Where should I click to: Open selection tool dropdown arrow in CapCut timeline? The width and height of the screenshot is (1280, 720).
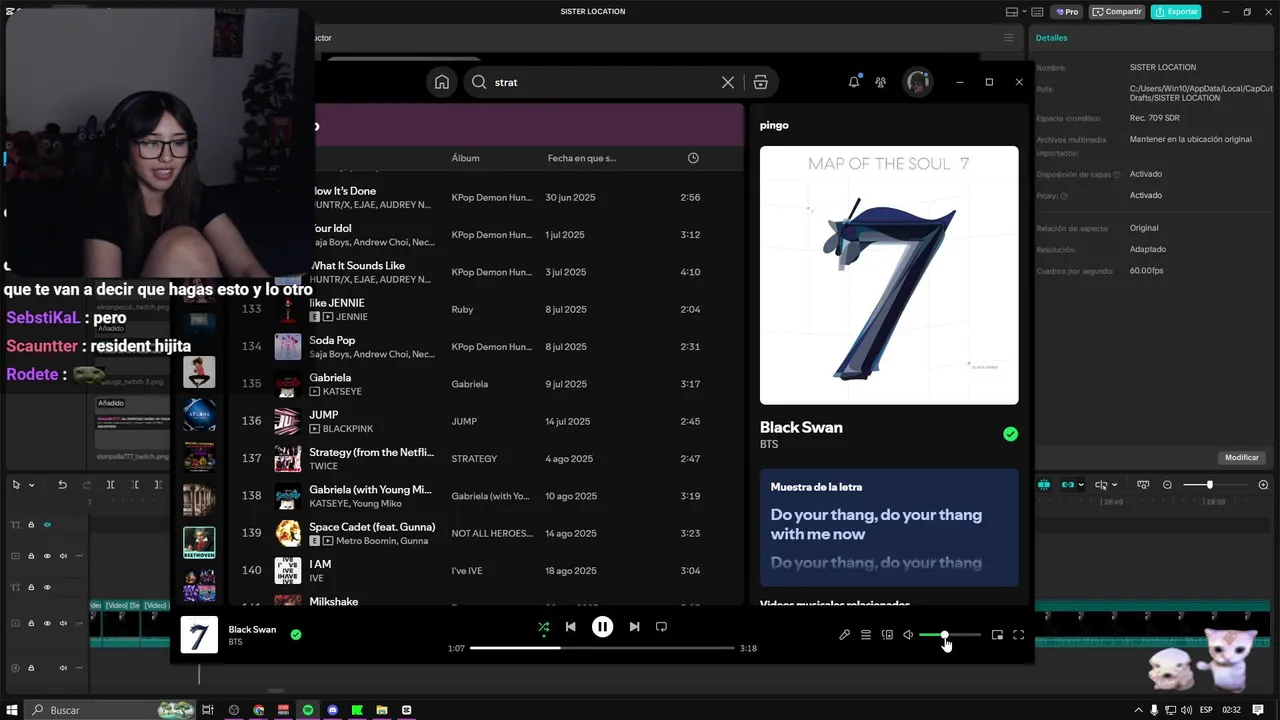click(32, 485)
